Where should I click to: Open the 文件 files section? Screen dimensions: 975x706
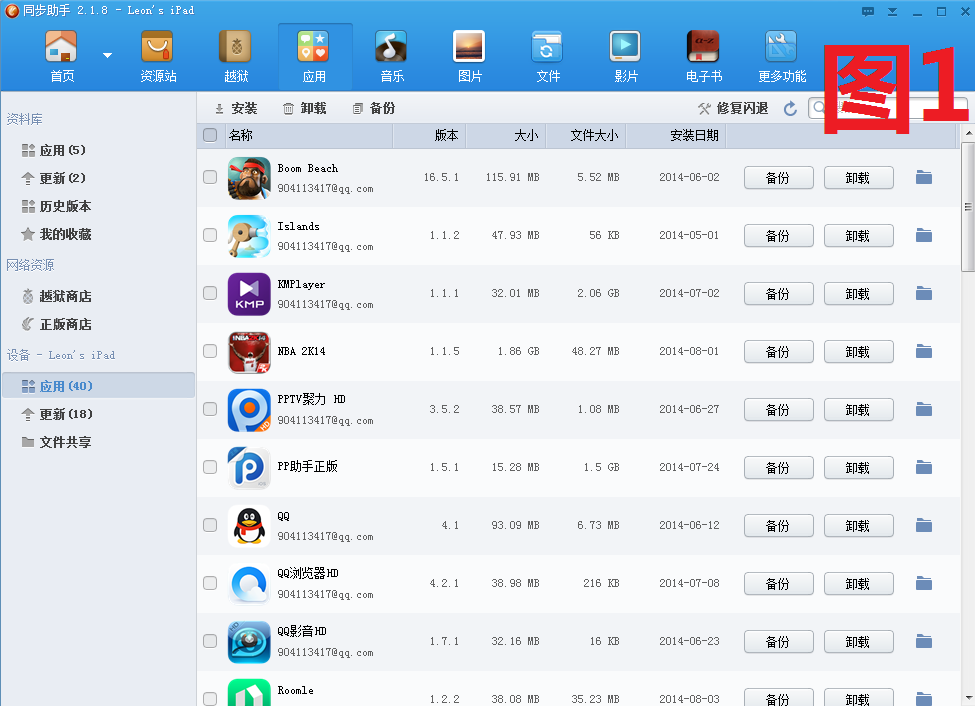pos(548,56)
